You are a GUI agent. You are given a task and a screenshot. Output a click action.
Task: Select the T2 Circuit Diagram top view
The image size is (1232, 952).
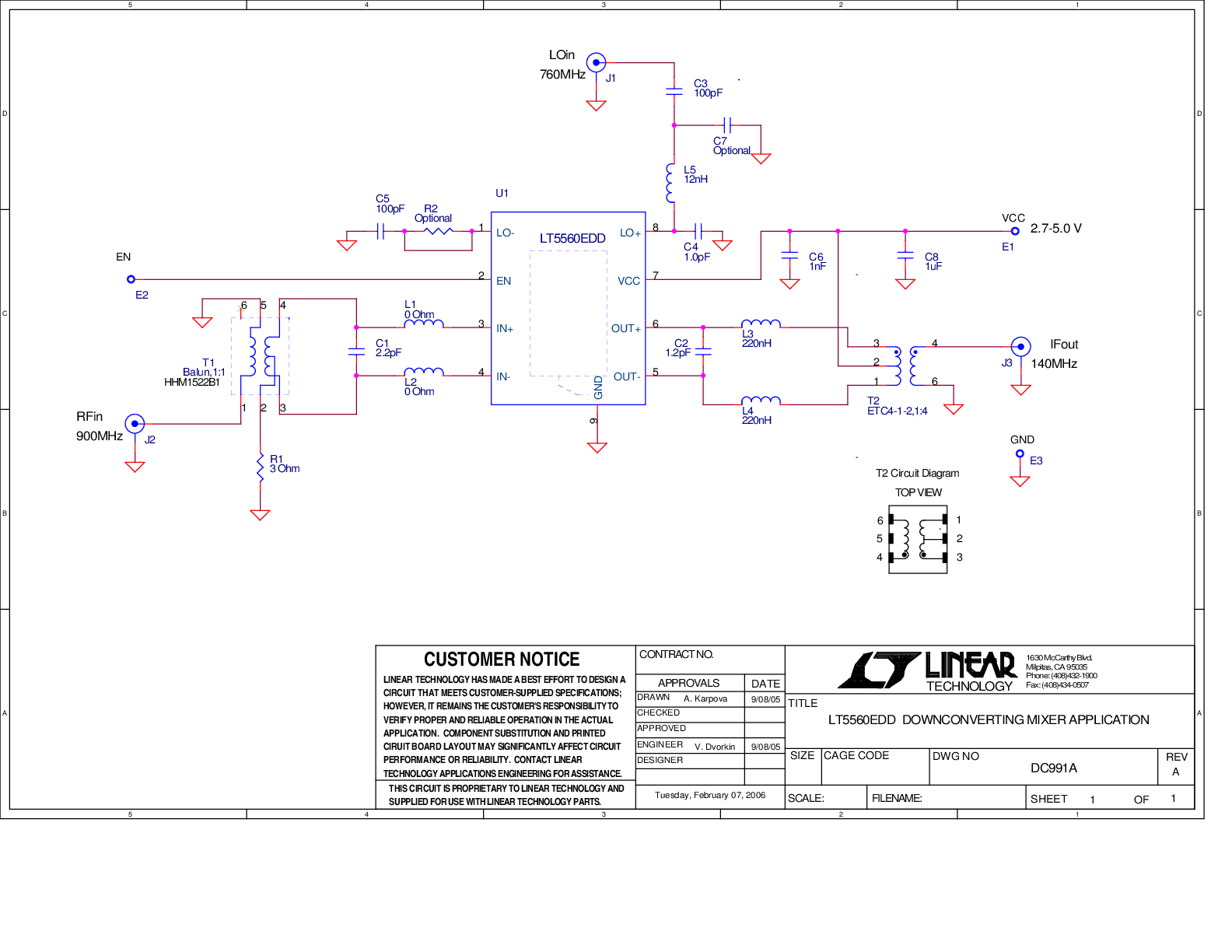point(918,538)
